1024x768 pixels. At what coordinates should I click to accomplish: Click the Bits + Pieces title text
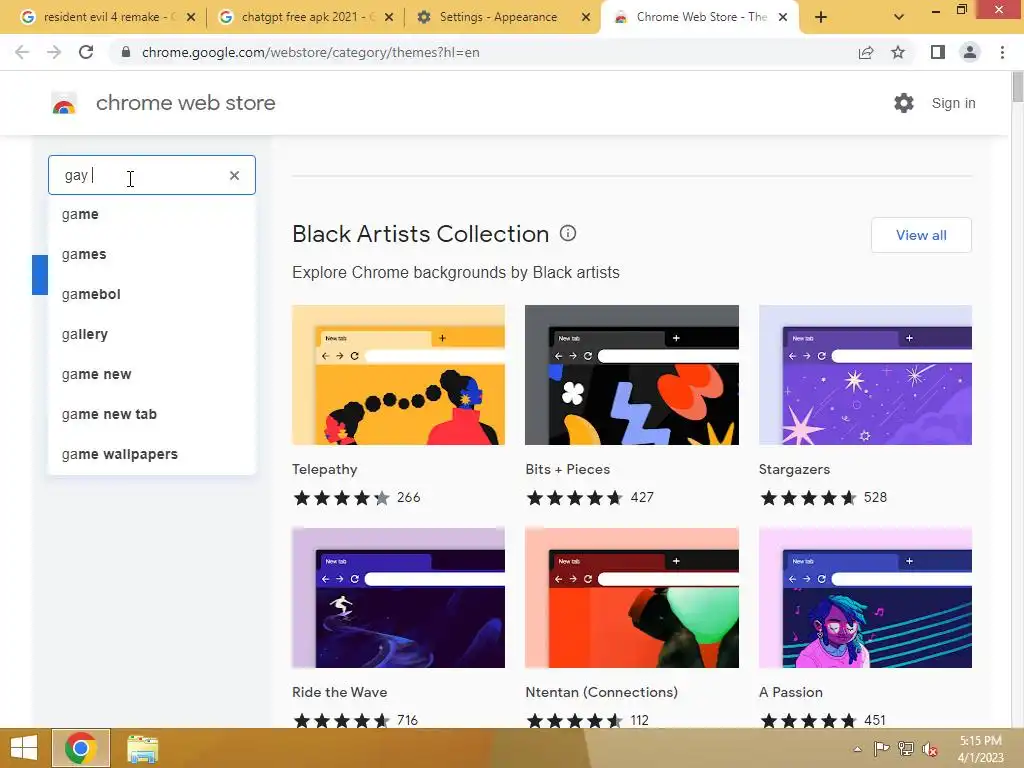[568, 470]
